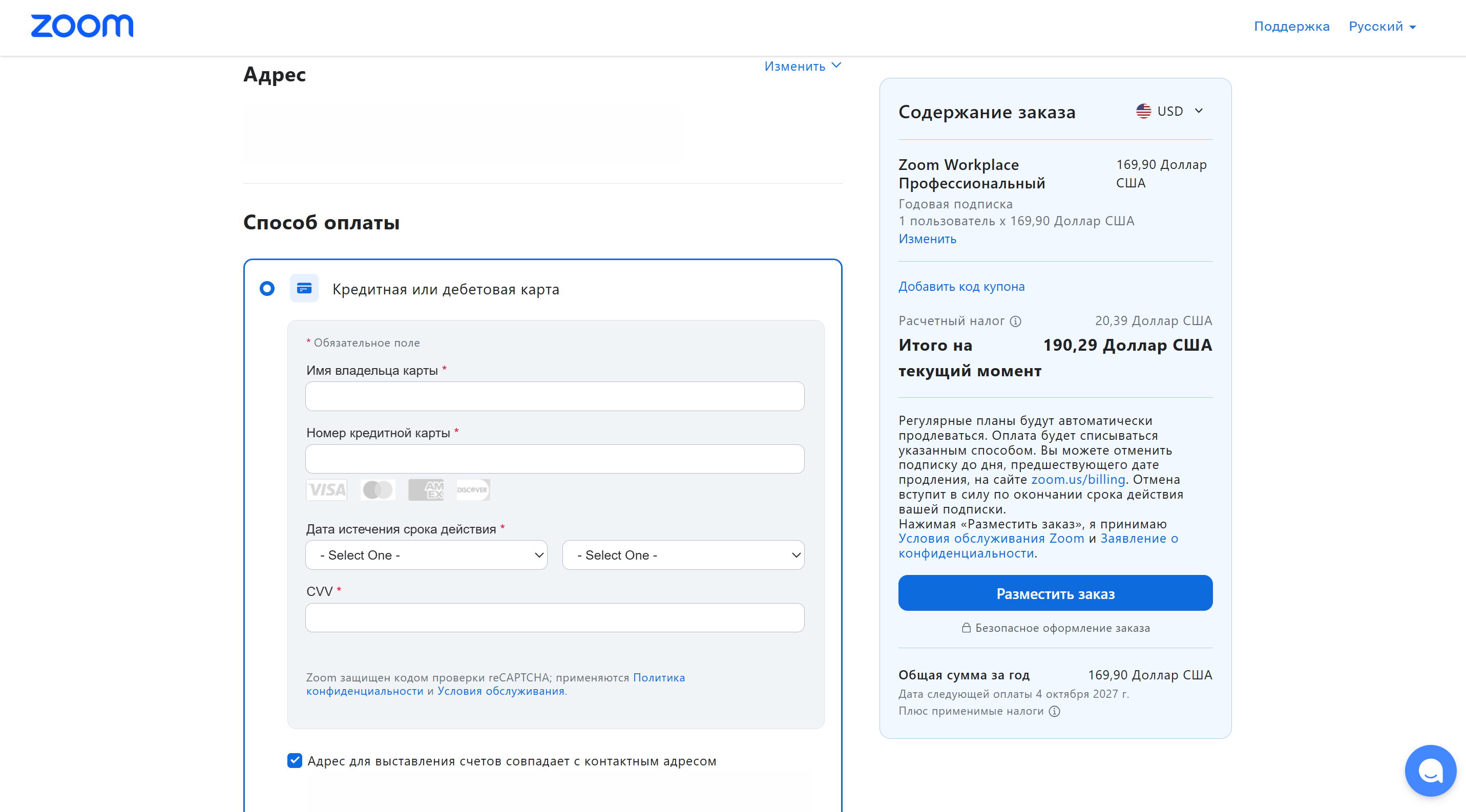Open the Русский language dropdown
1466x812 pixels.
tap(1383, 27)
